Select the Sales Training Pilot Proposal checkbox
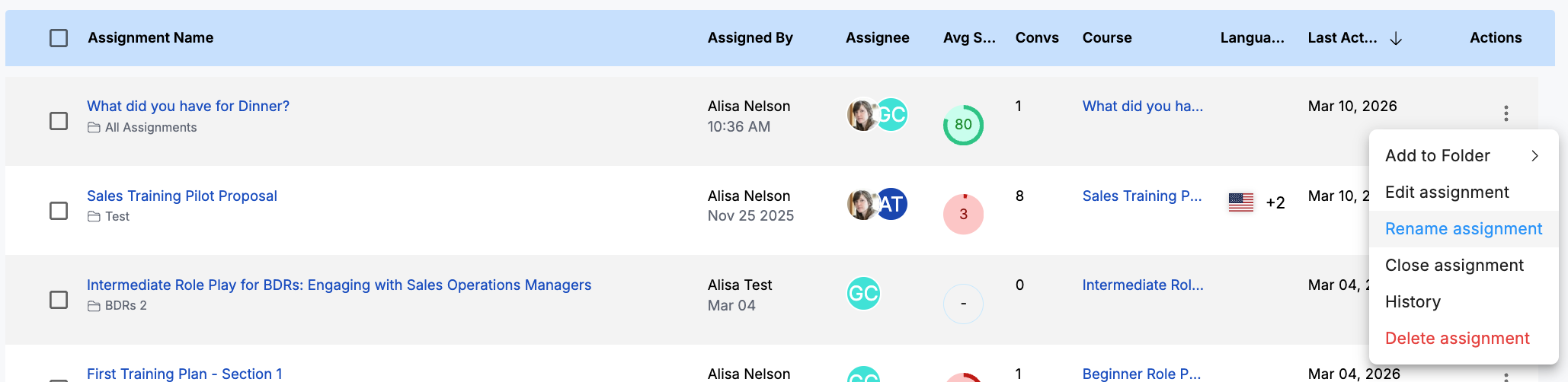1568x382 pixels. 59,211
